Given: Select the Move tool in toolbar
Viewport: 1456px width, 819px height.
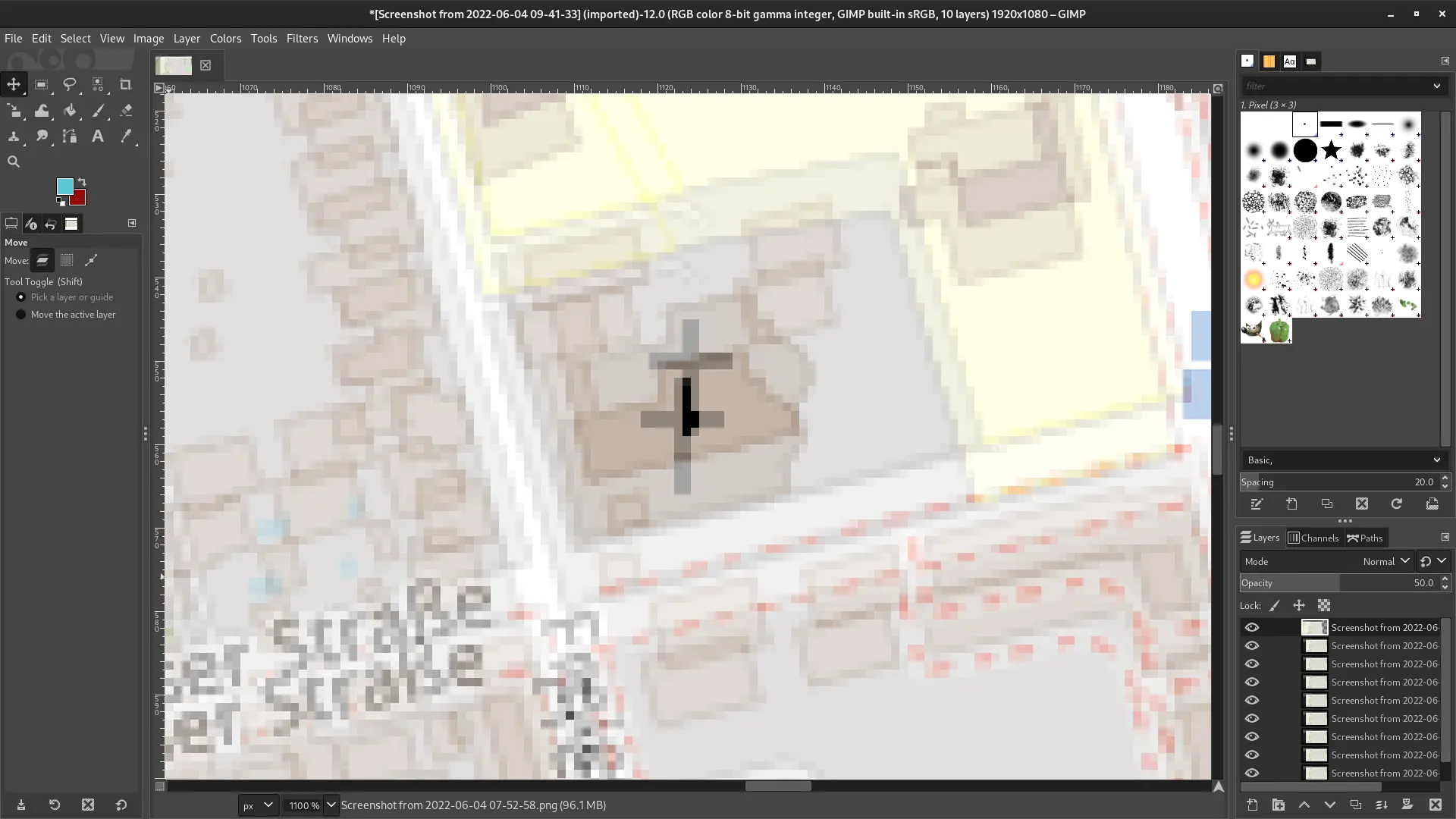Looking at the screenshot, I should pos(14,84).
